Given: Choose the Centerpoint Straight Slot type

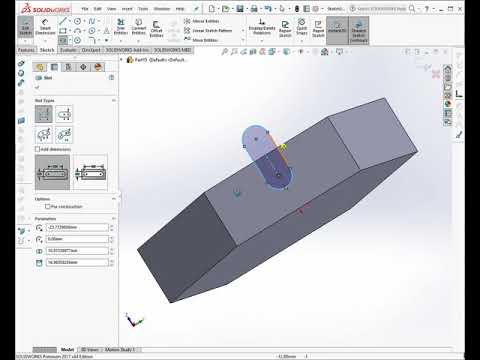Looking at the screenshot, I should (64, 114).
